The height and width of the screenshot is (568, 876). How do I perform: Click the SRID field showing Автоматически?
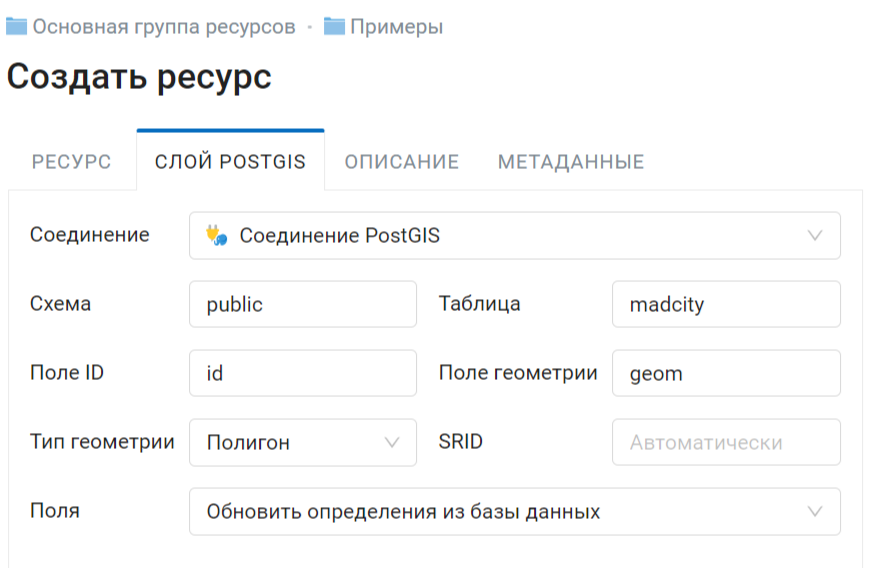[726, 442]
